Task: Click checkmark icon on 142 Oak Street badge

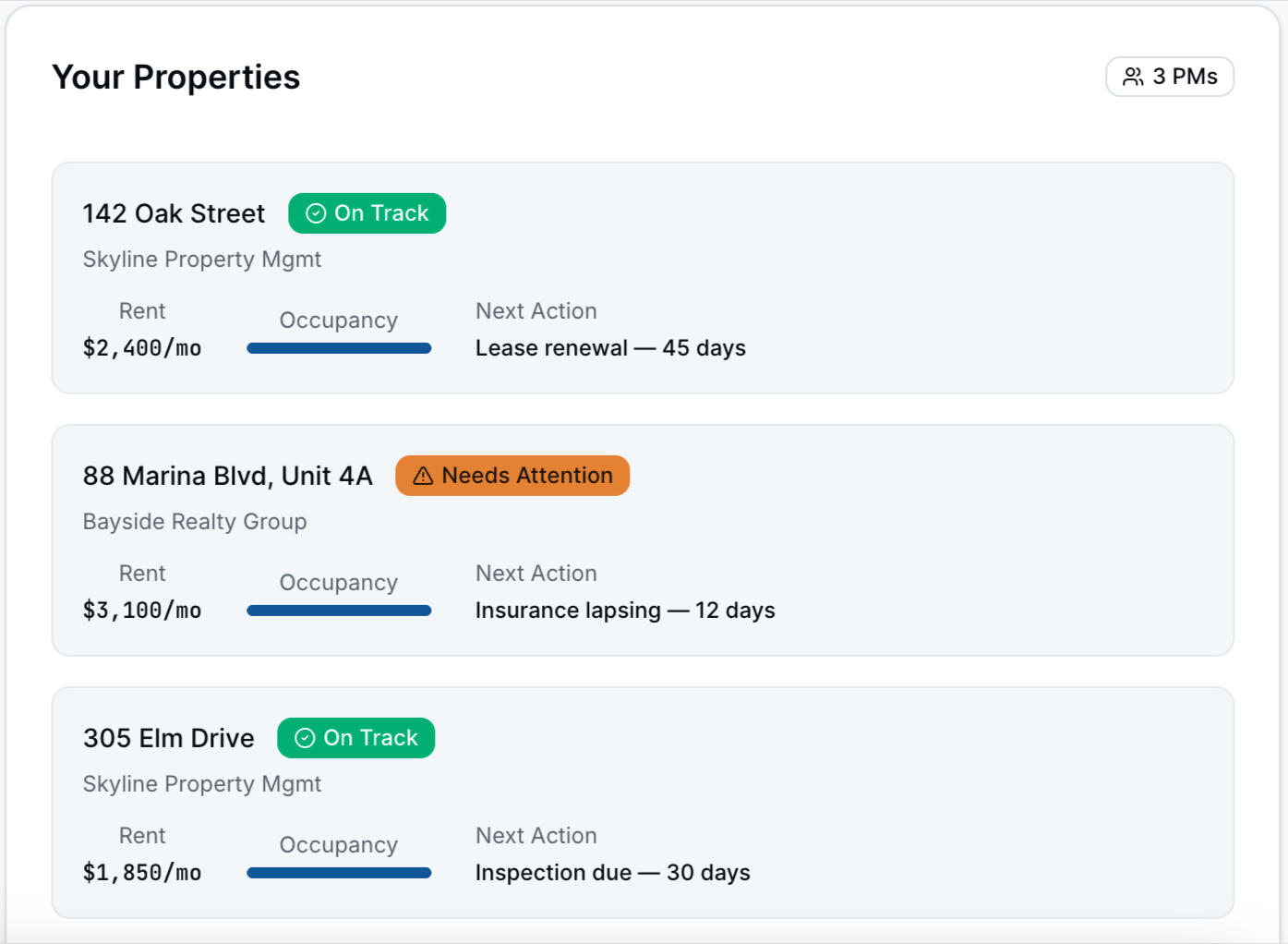Action: 316,213
